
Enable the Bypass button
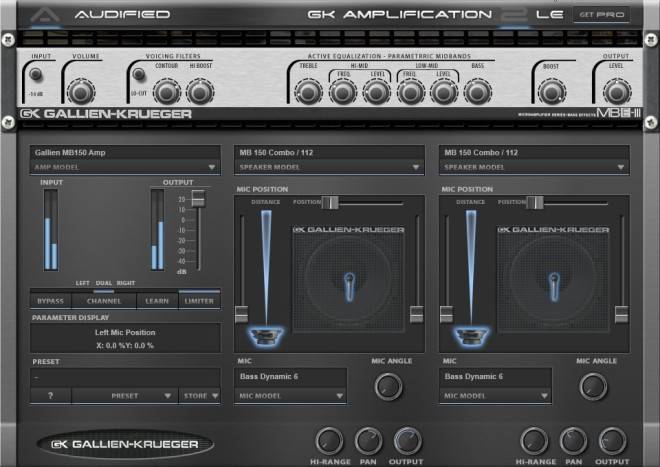point(50,300)
